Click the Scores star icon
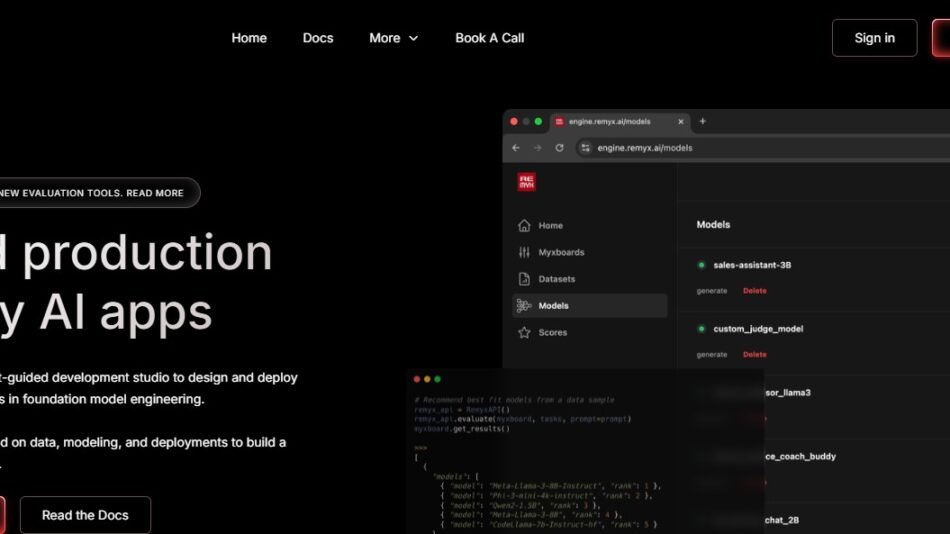The image size is (950, 534). 524,333
